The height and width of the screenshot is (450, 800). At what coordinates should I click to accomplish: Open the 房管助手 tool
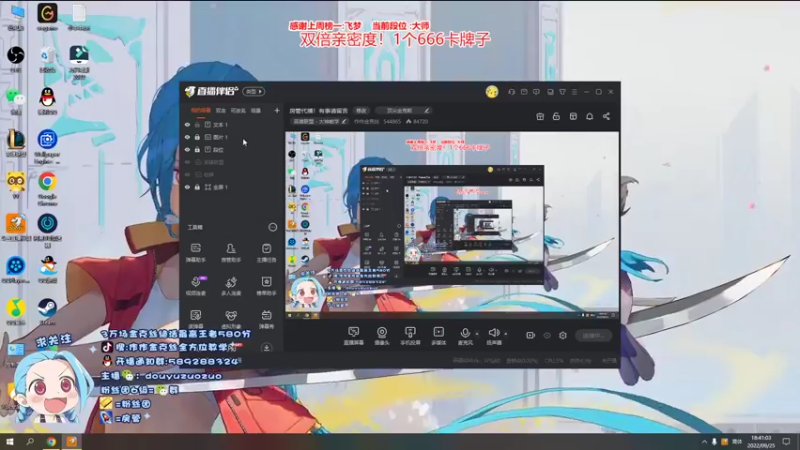pyautogui.click(x=231, y=253)
